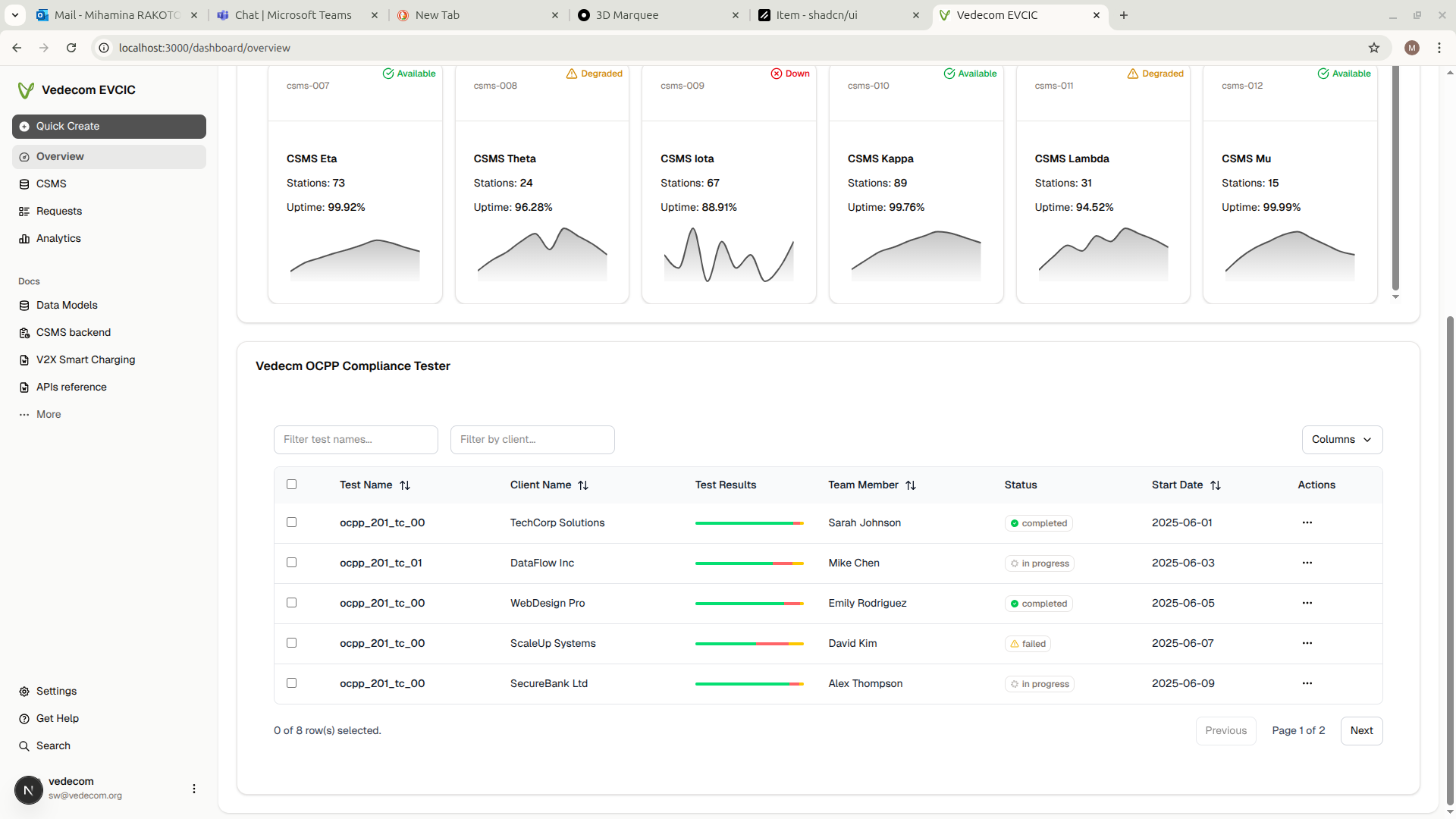Bookmark this page with star icon
This screenshot has width=1456, height=819.
[1373, 48]
